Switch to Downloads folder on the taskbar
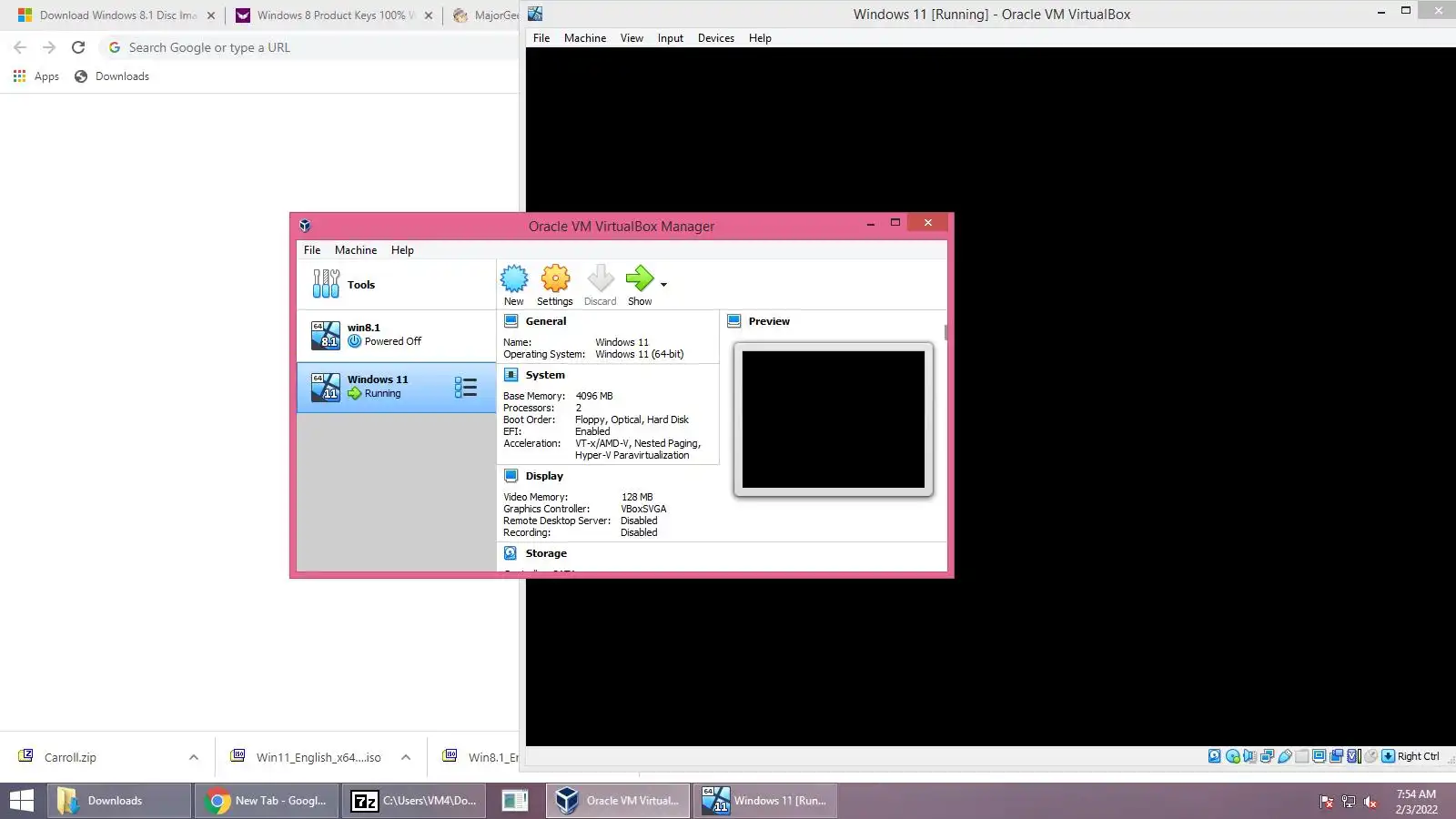This screenshot has height=819, width=1456. 118,801
